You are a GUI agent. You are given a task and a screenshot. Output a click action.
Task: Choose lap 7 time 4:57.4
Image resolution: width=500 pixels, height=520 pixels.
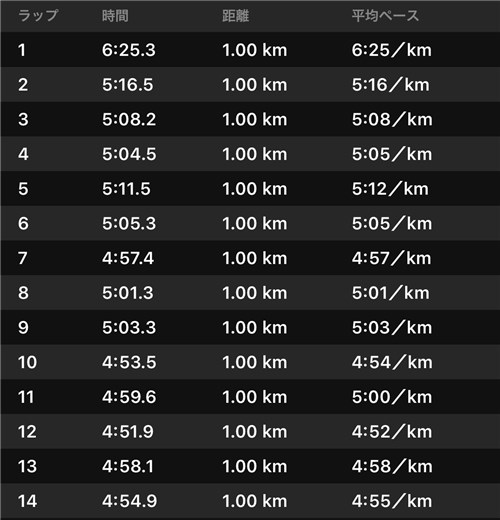click(128, 258)
